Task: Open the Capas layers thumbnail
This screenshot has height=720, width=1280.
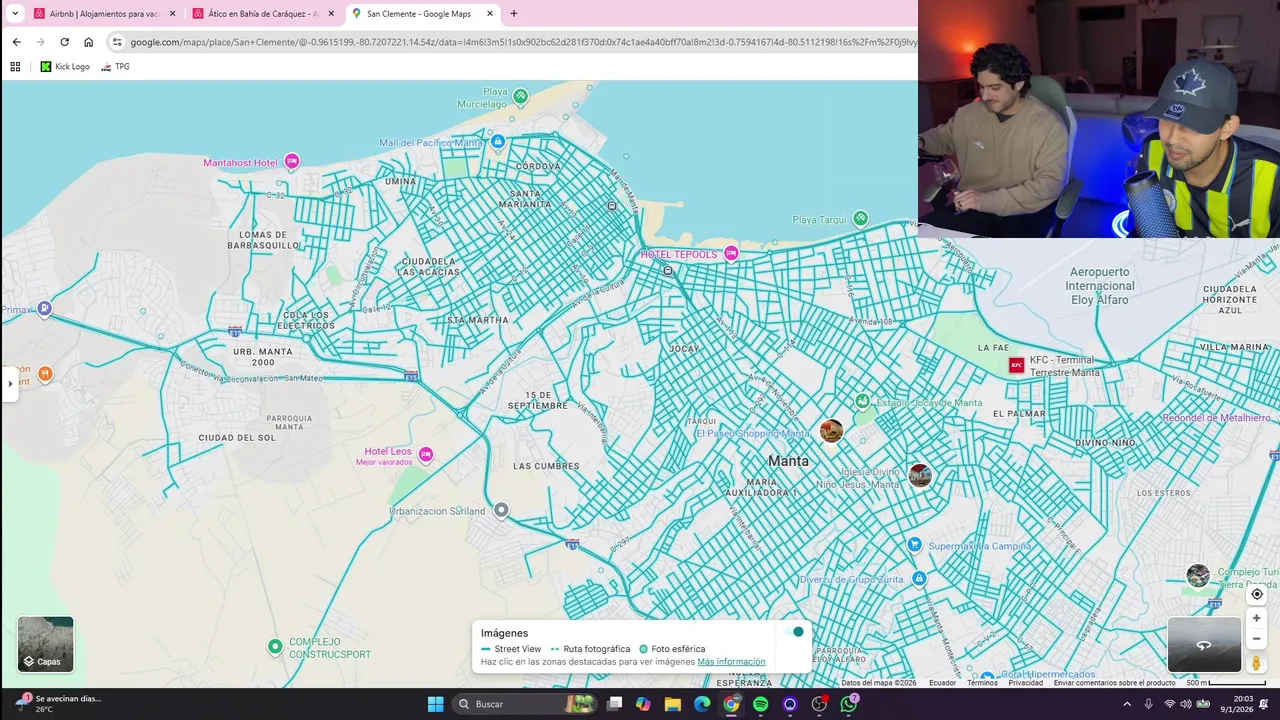Action: point(45,644)
